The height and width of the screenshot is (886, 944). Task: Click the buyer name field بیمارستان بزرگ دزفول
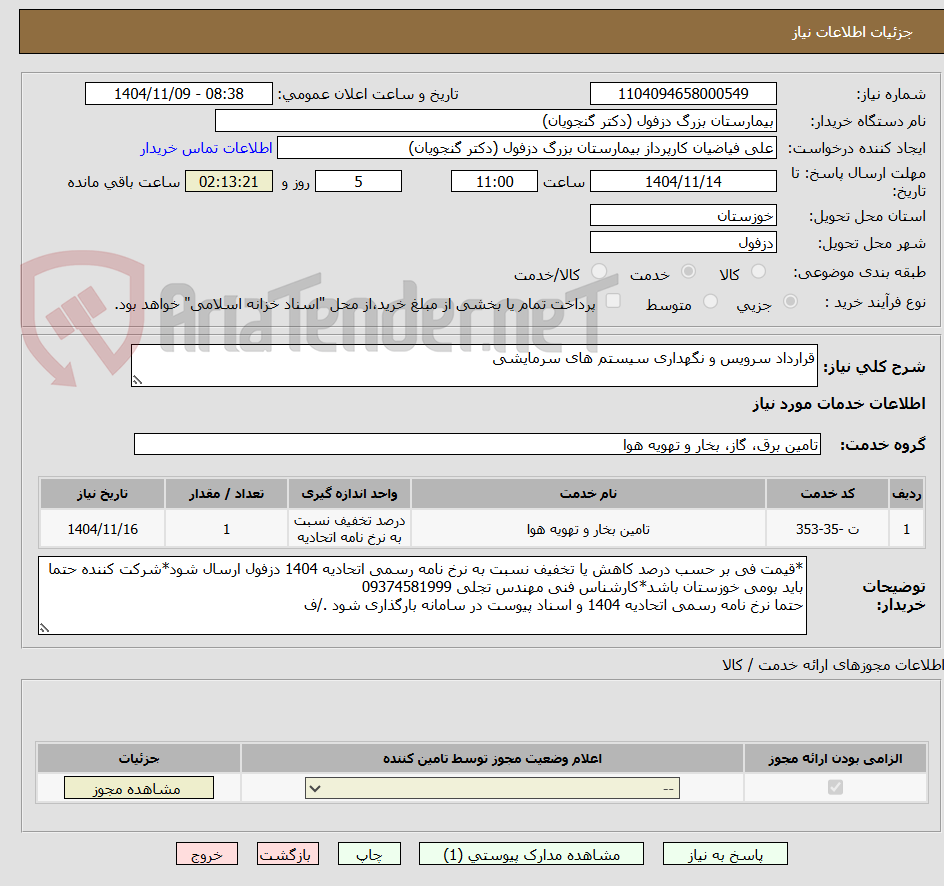pos(495,121)
